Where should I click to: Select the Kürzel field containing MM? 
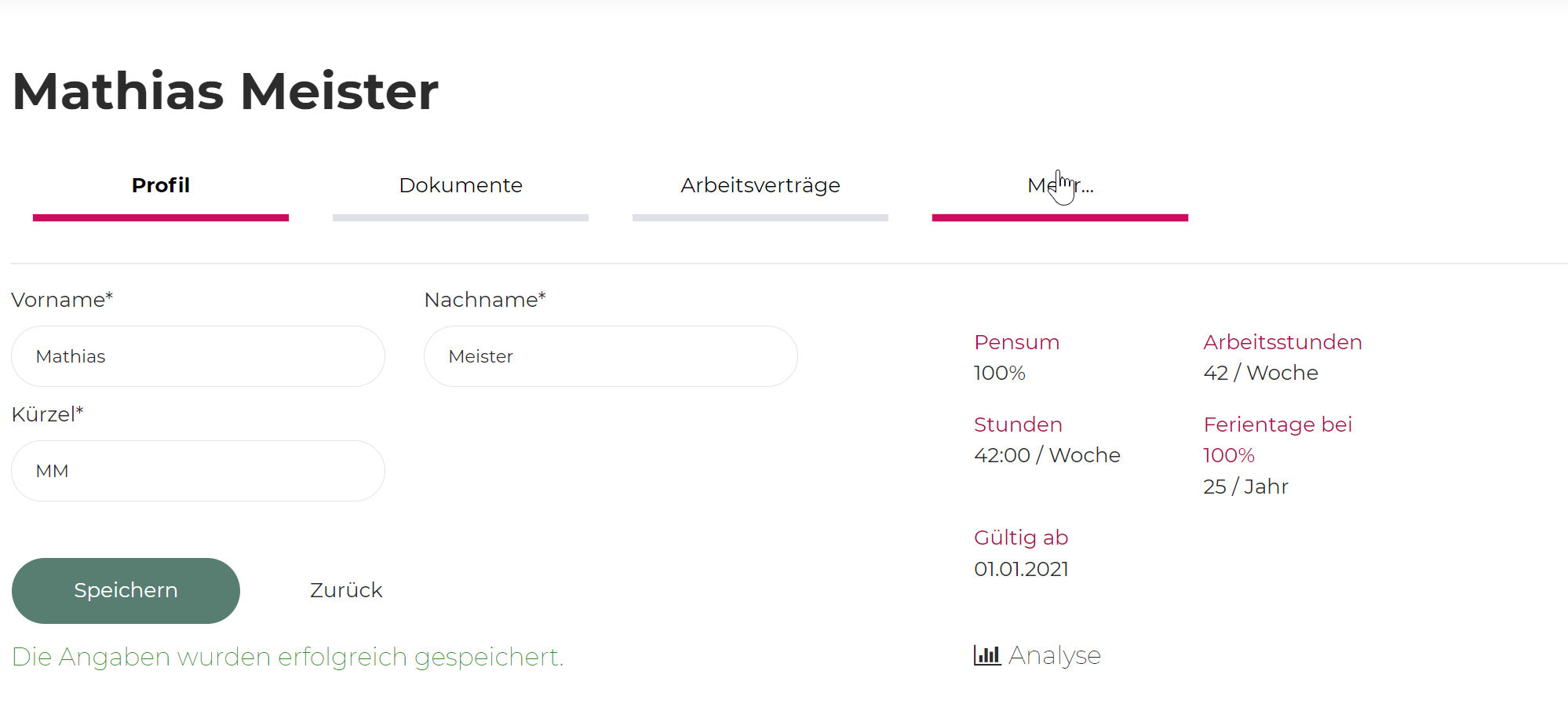198,471
